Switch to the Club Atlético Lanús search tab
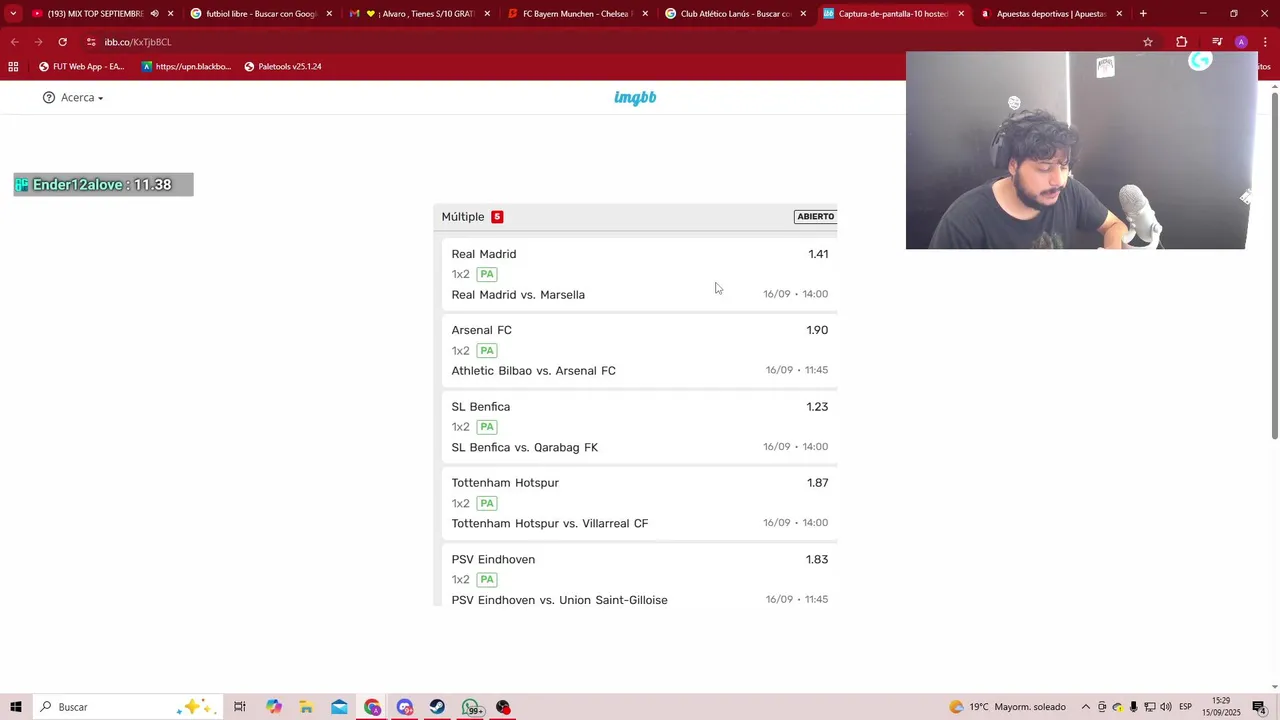 (735, 14)
